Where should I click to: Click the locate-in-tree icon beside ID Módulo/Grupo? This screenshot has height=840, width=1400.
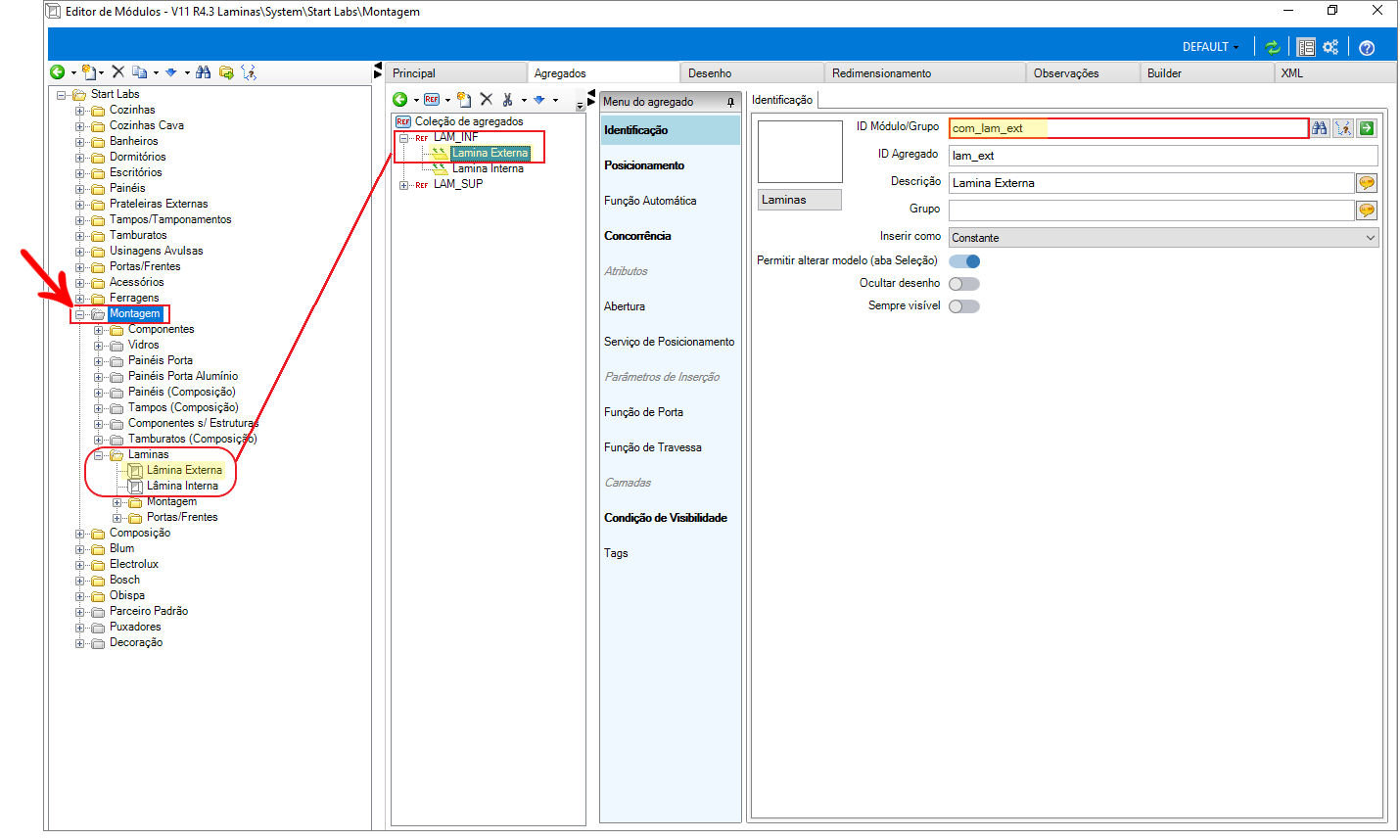[1343, 128]
